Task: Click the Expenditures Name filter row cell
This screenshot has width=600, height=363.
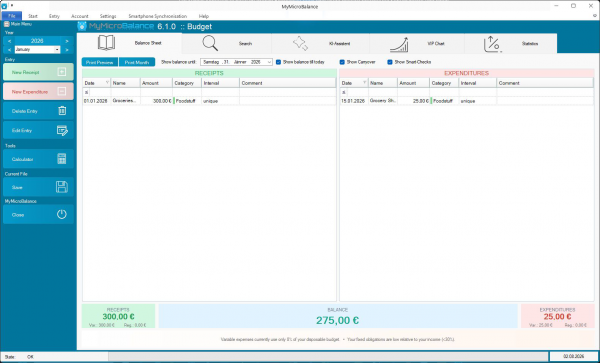Action: coord(383,92)
